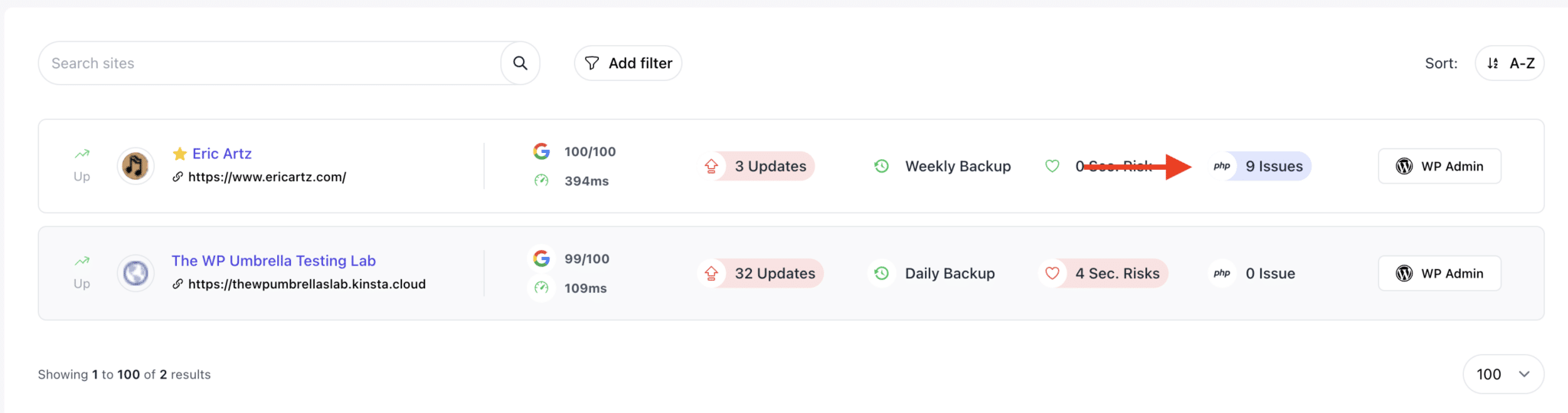Viewport: 1568px width, 413px height.
Task: Click the php icon beside 0 Issue
Action: point(1222,273)
